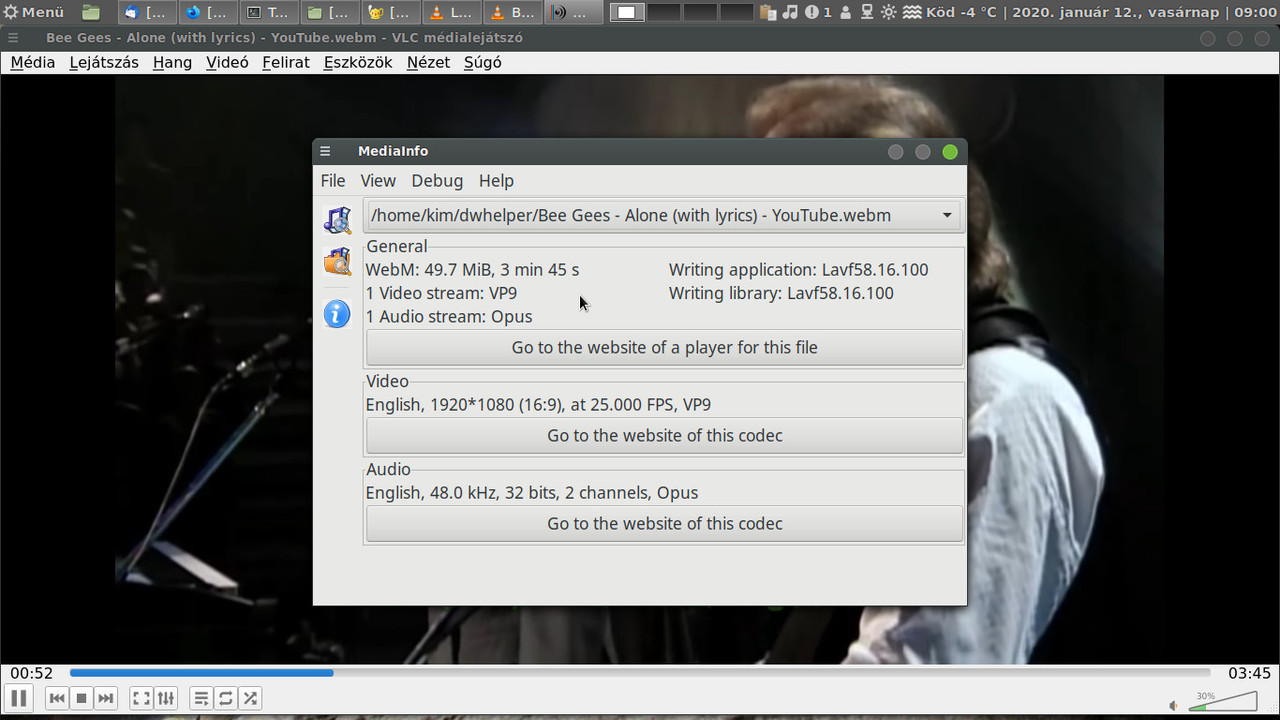Expand the file path dropdown in MediaInfo

click(x=946, y=215)
